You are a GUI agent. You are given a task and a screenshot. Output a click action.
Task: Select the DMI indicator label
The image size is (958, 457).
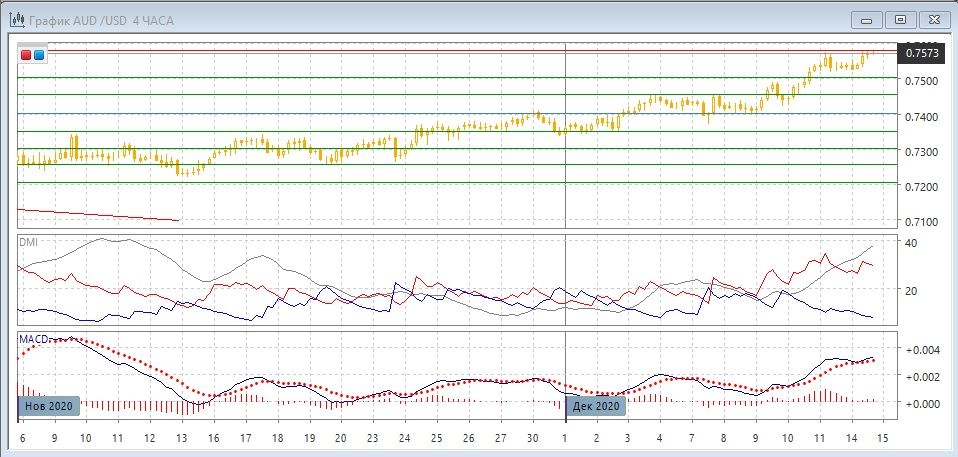pyautogui.click(x=28, y=242)
